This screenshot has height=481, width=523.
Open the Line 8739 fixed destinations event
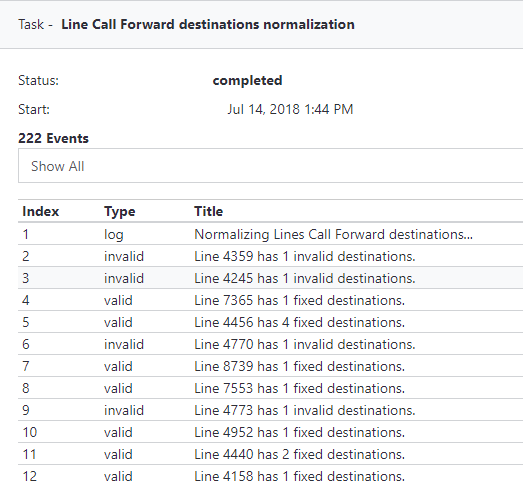click(271, 366)
